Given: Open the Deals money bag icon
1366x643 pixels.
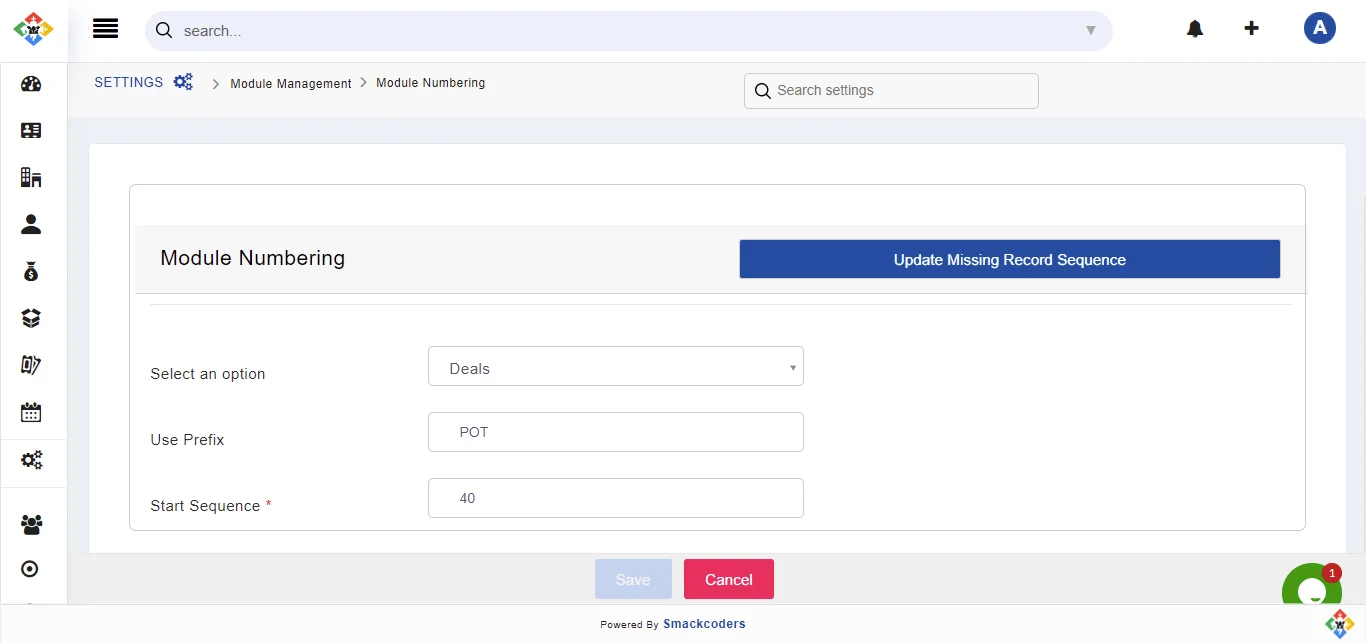Looking at the screenshot, I should coord(31,271).
